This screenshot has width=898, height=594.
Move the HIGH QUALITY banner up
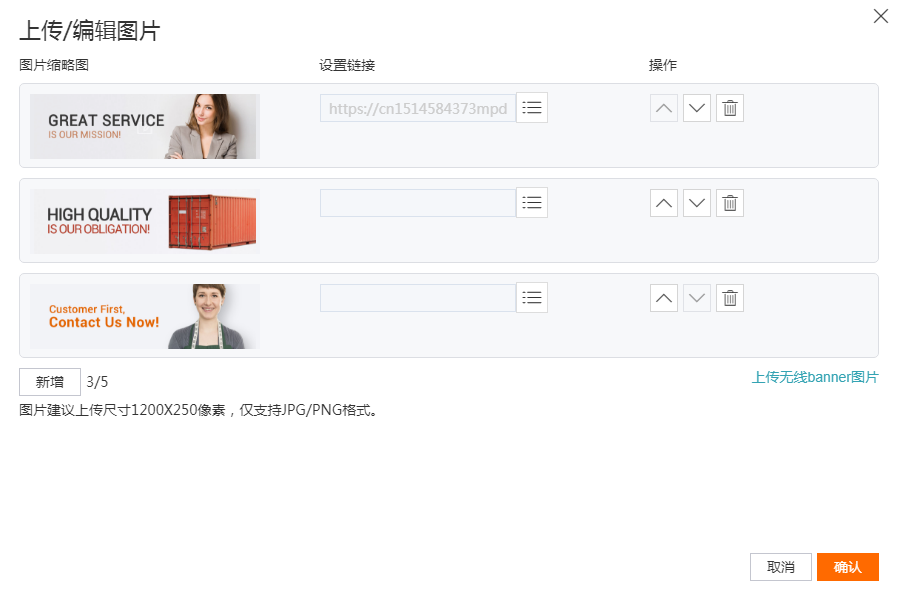663,202
